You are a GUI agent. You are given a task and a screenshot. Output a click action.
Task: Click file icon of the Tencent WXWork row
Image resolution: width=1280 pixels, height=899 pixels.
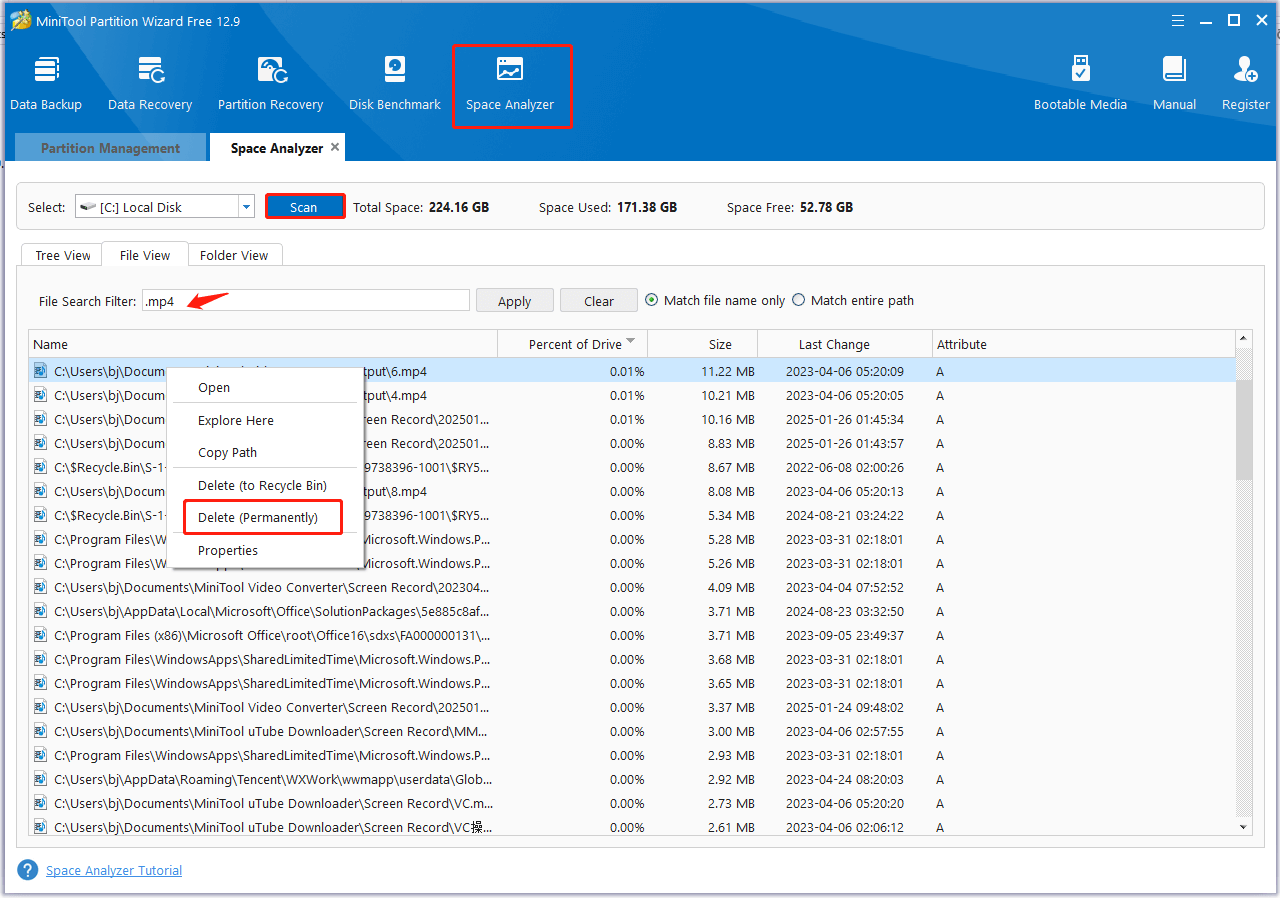pos(40,779)
